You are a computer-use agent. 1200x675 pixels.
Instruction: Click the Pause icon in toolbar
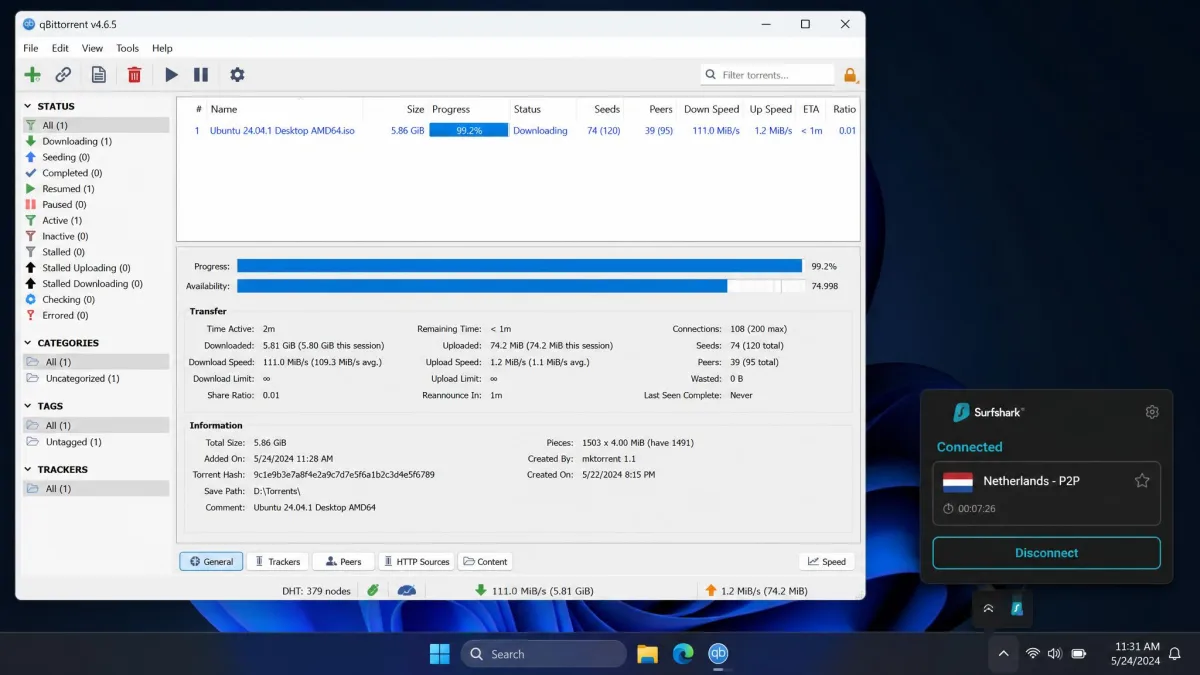(x=201, y=74)
